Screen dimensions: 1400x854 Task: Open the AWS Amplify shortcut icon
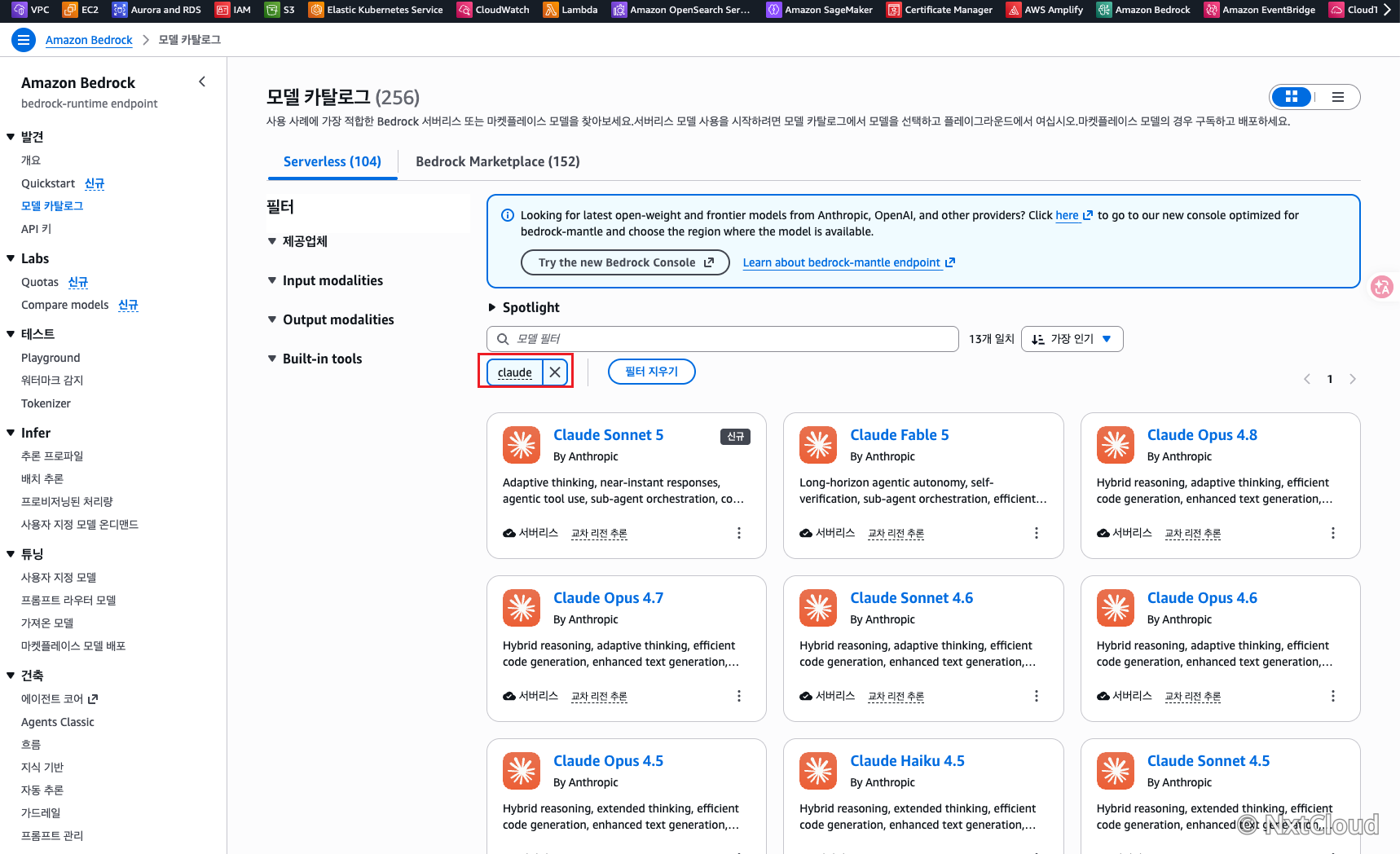(x=1014, y=10)
